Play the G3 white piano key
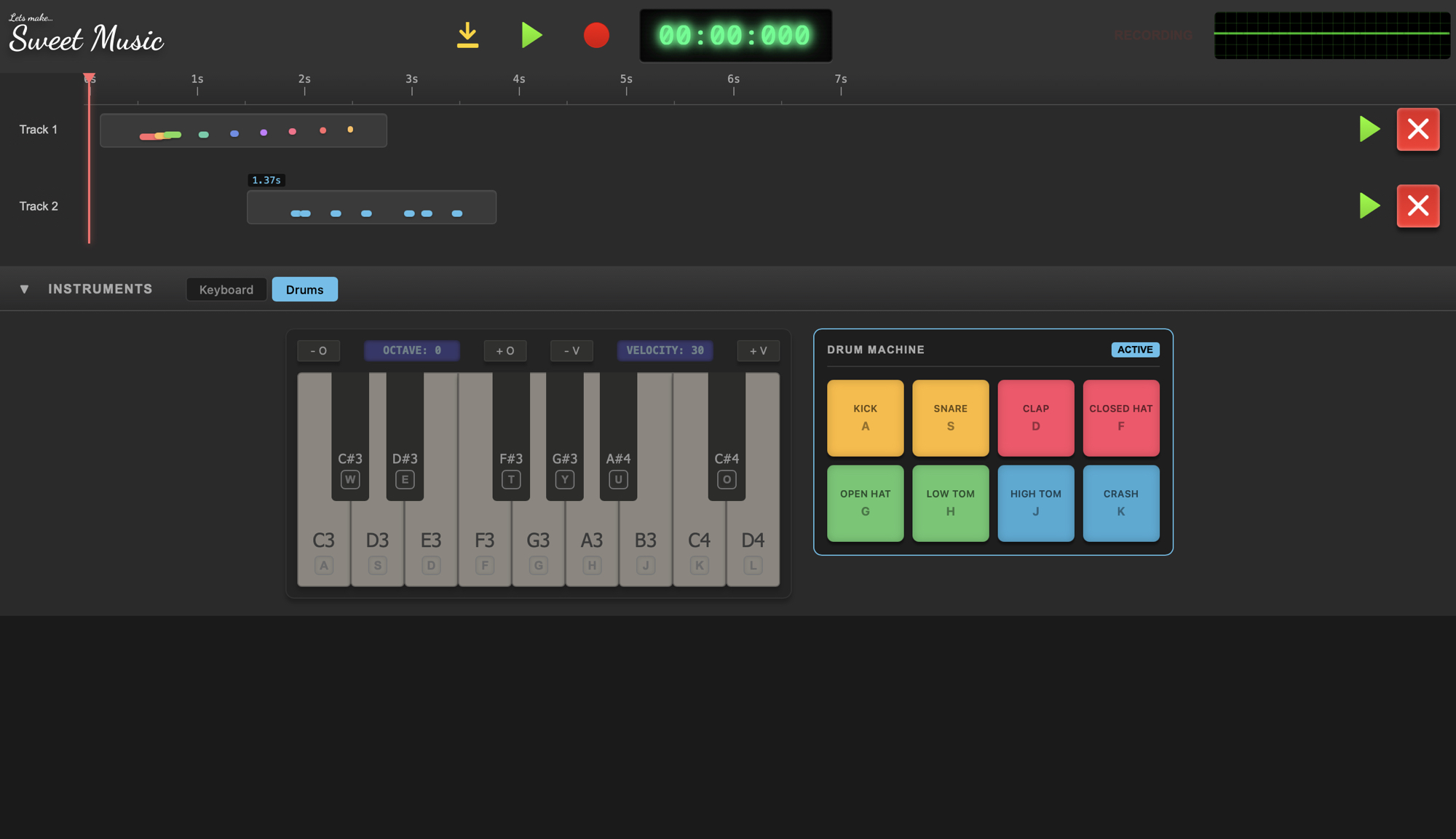The height and width of the screenshot is (839, 1456). pos(538,546)
